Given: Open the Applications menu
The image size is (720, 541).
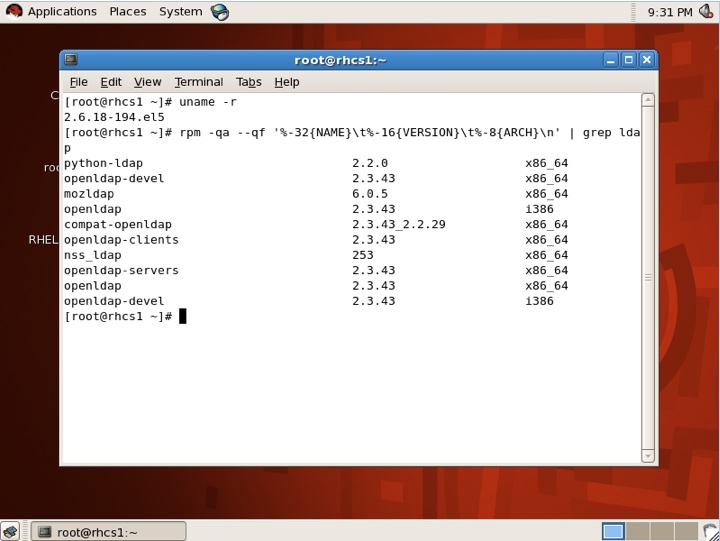Looking at the screenshot, I should point(62,11).
